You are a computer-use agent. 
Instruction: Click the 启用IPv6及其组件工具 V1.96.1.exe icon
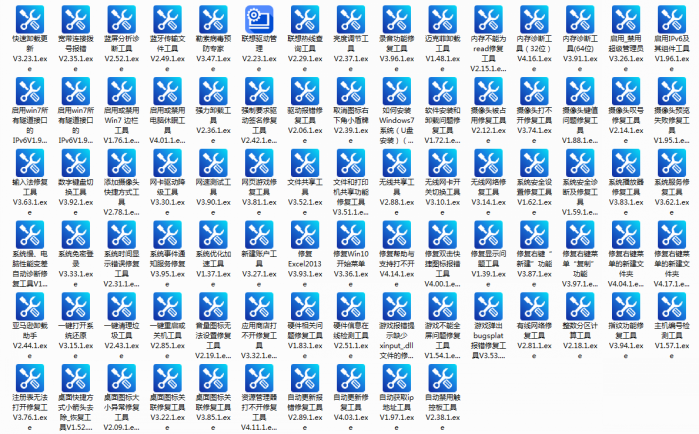click(x=672, y=20)
